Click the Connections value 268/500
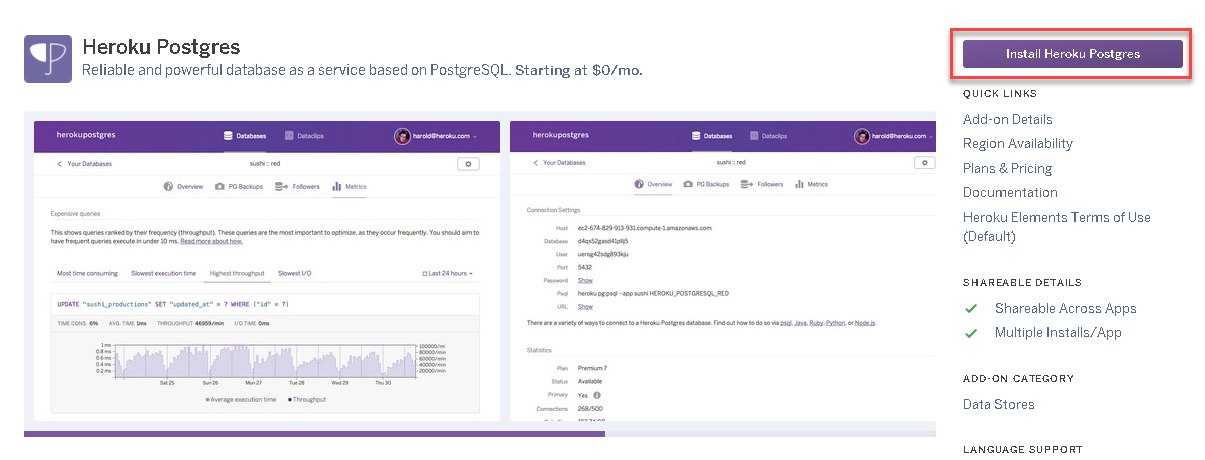Viewport: 1205px width, 460px height. click(590, 408)
